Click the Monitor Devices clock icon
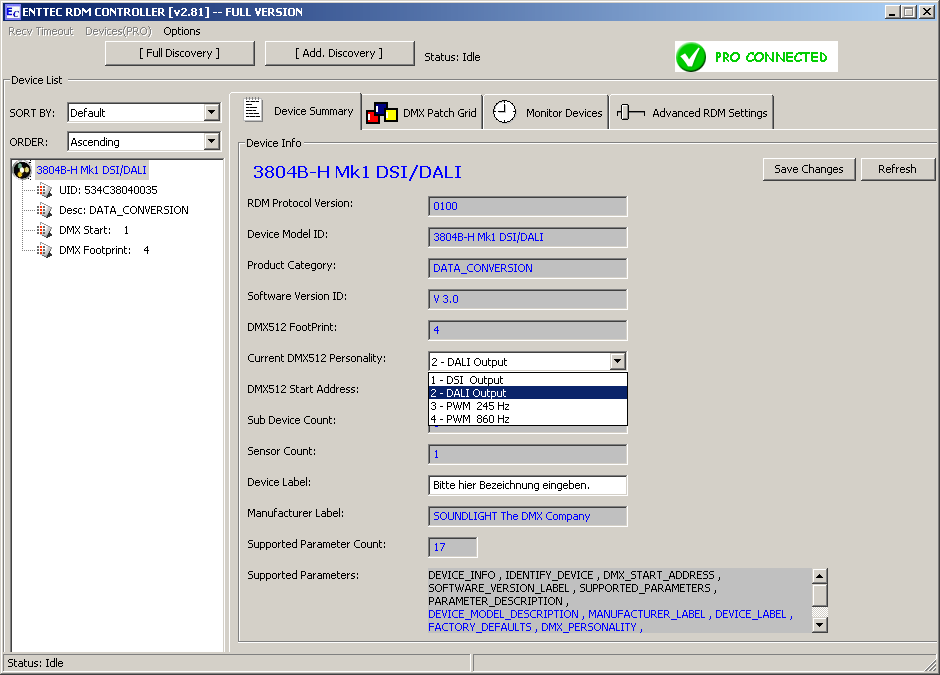940x675 pixels. click(505, 112)
